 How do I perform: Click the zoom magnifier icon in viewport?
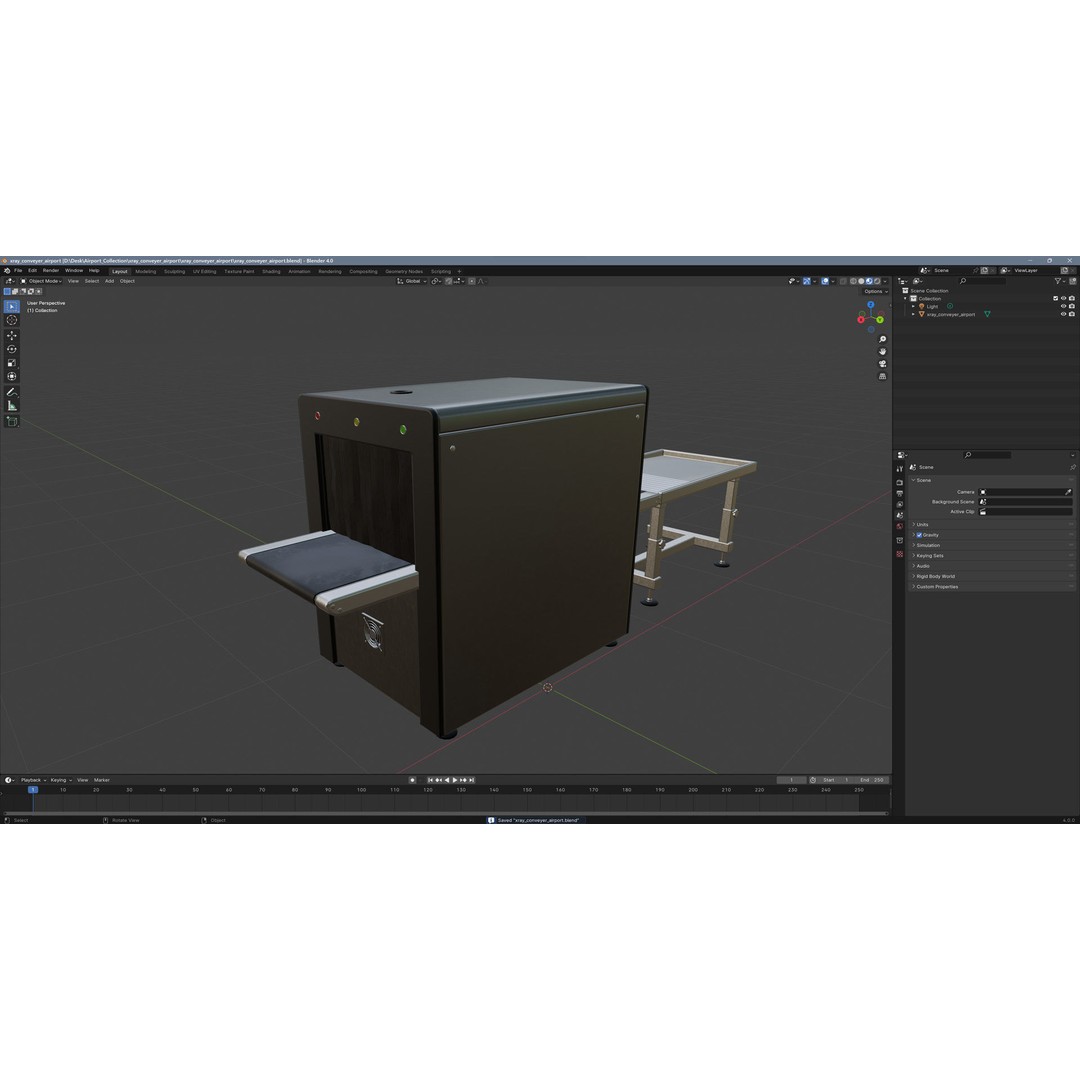pyautogui.click(x=882, y=340)
